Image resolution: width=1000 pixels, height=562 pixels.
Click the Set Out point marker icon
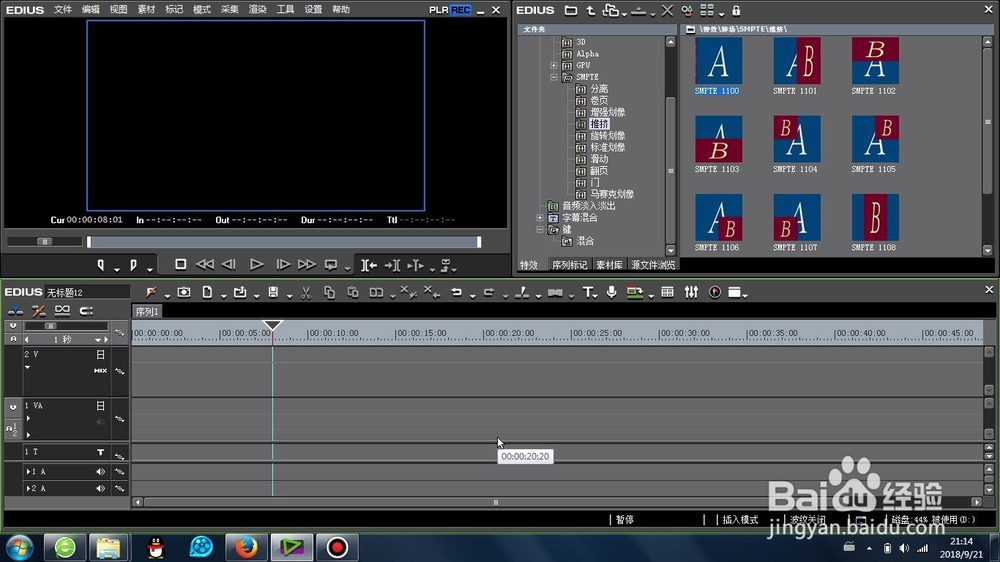point(133,265)
